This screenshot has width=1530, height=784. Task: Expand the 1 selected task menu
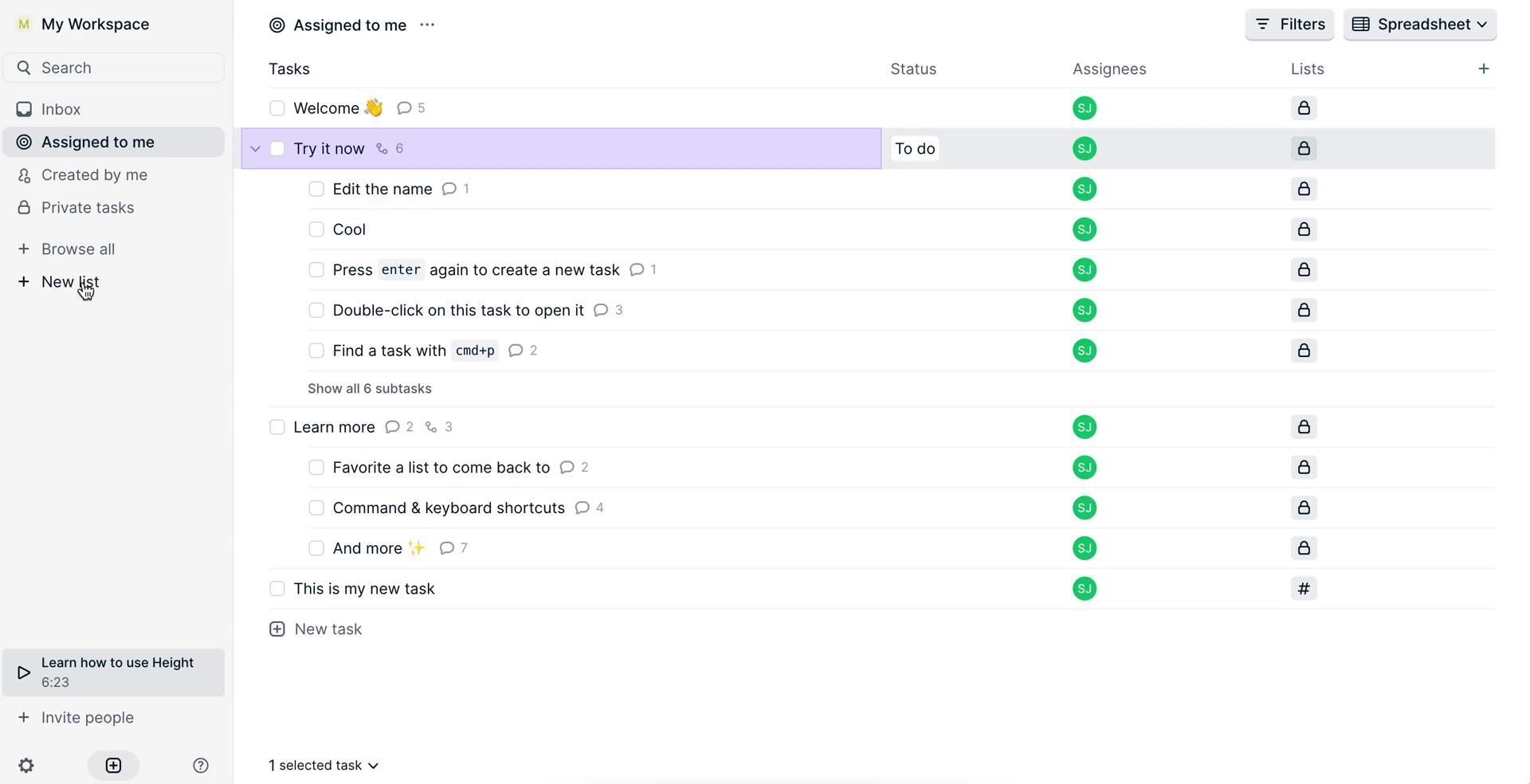[324, 766]
